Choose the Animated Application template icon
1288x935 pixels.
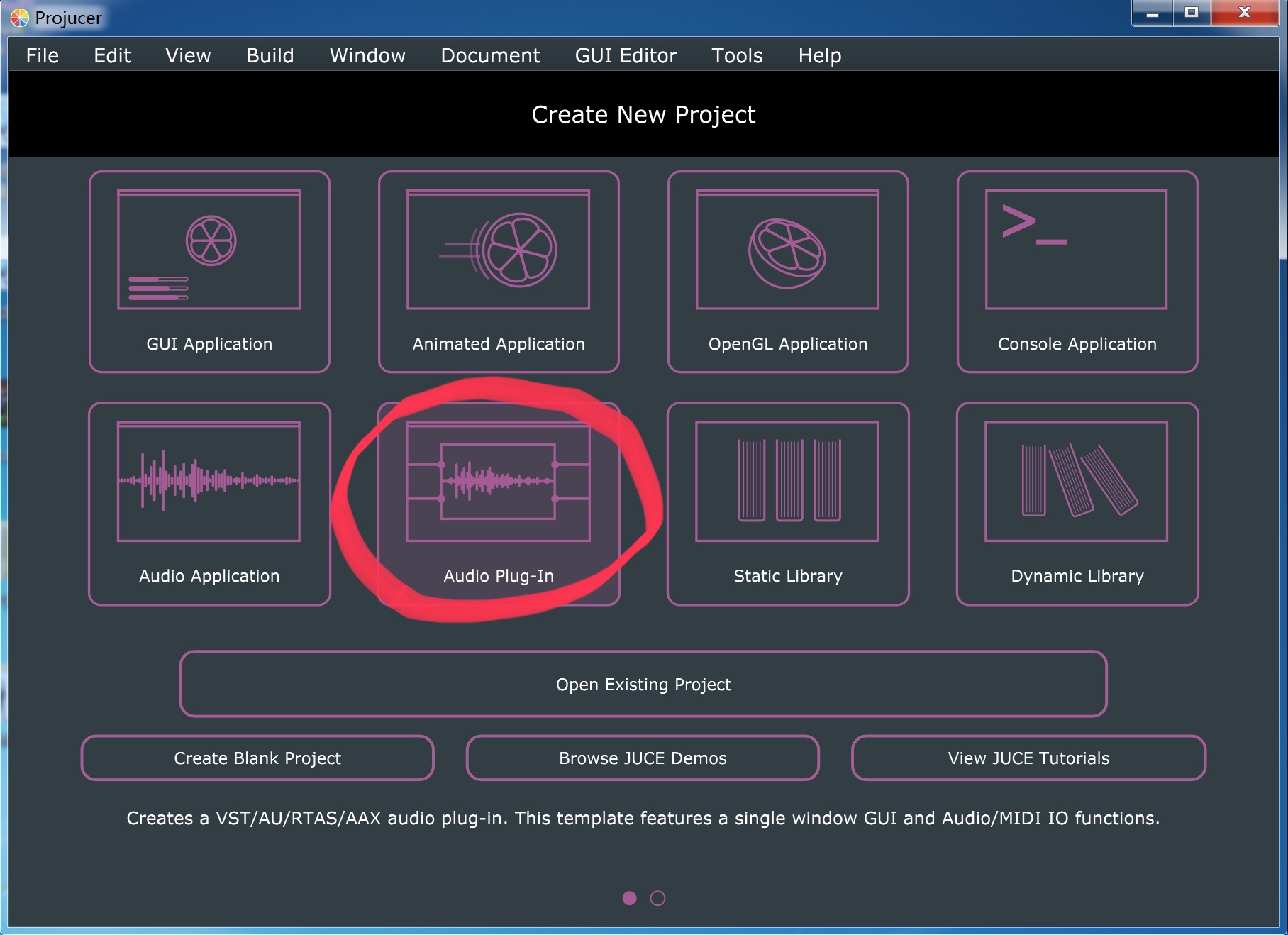point(499,250)
